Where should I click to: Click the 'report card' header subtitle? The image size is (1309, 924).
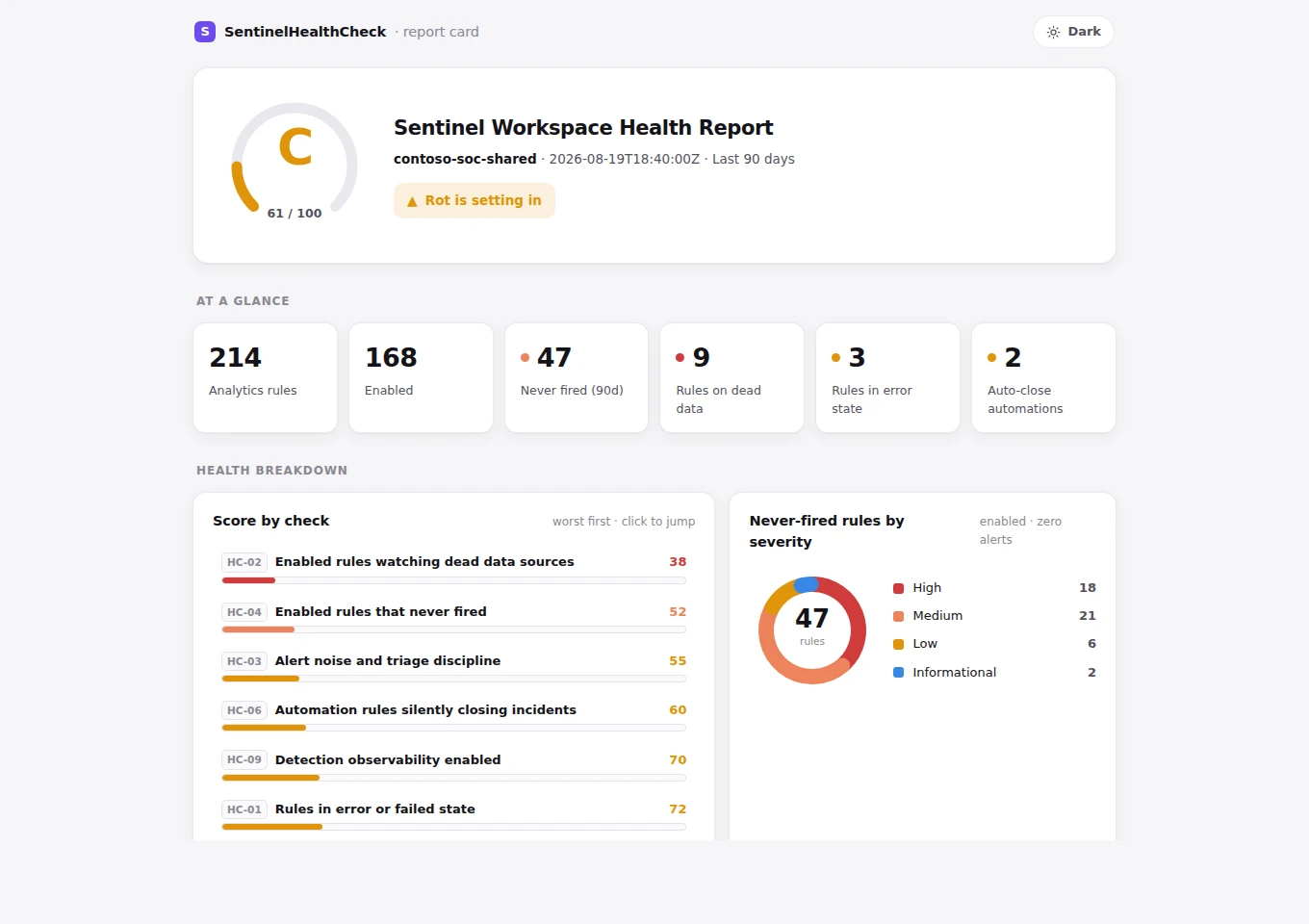(x=441, y=32)
